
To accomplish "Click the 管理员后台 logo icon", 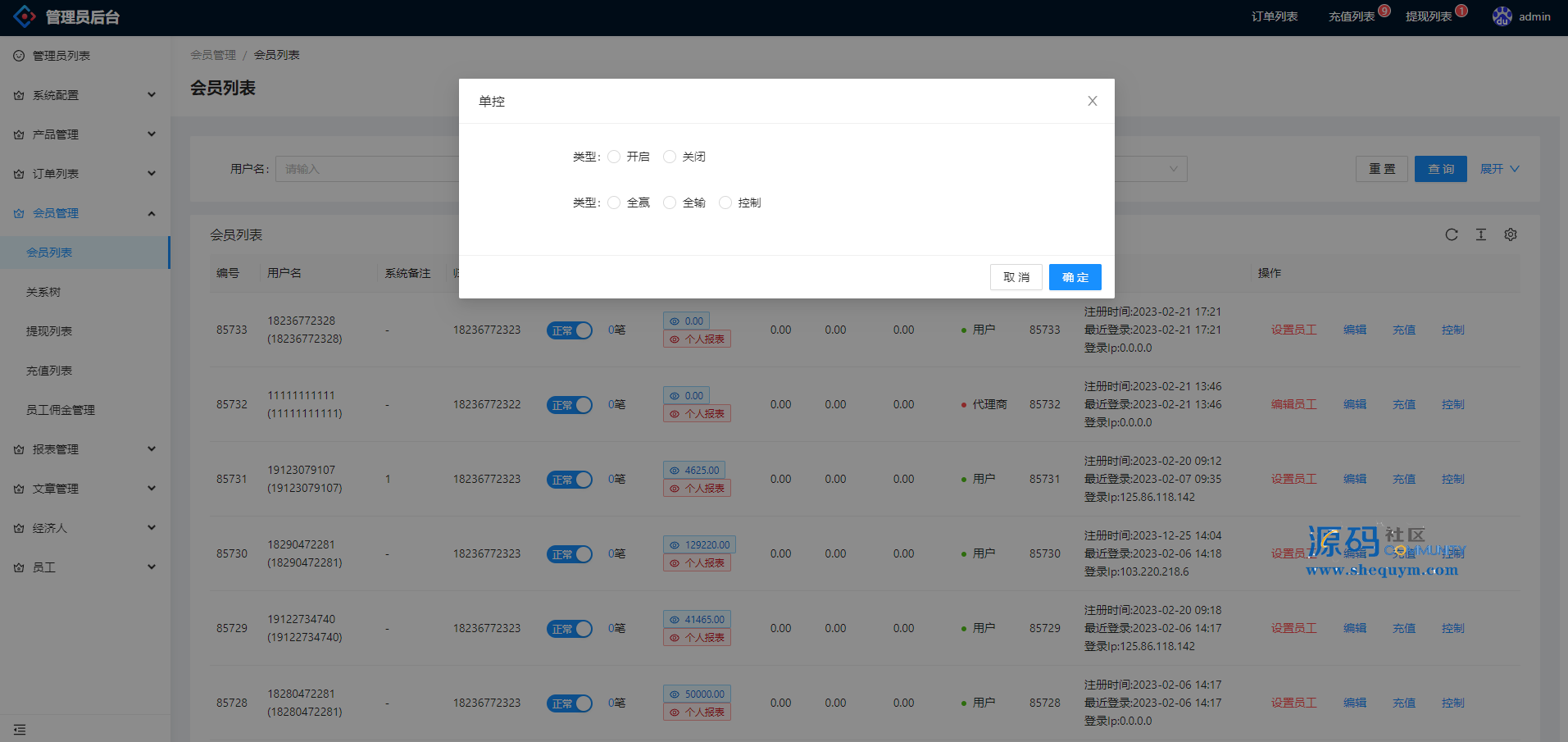I will click(x=25, y=16).
